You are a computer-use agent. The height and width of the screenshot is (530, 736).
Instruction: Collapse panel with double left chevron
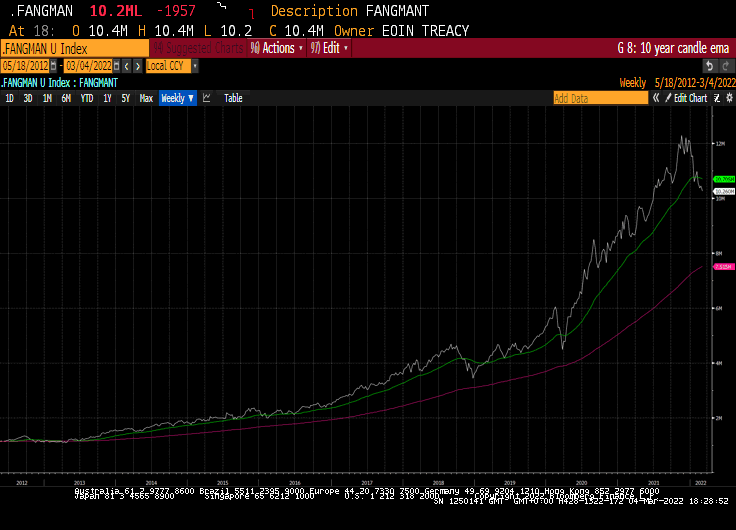(x=656, y=98)
